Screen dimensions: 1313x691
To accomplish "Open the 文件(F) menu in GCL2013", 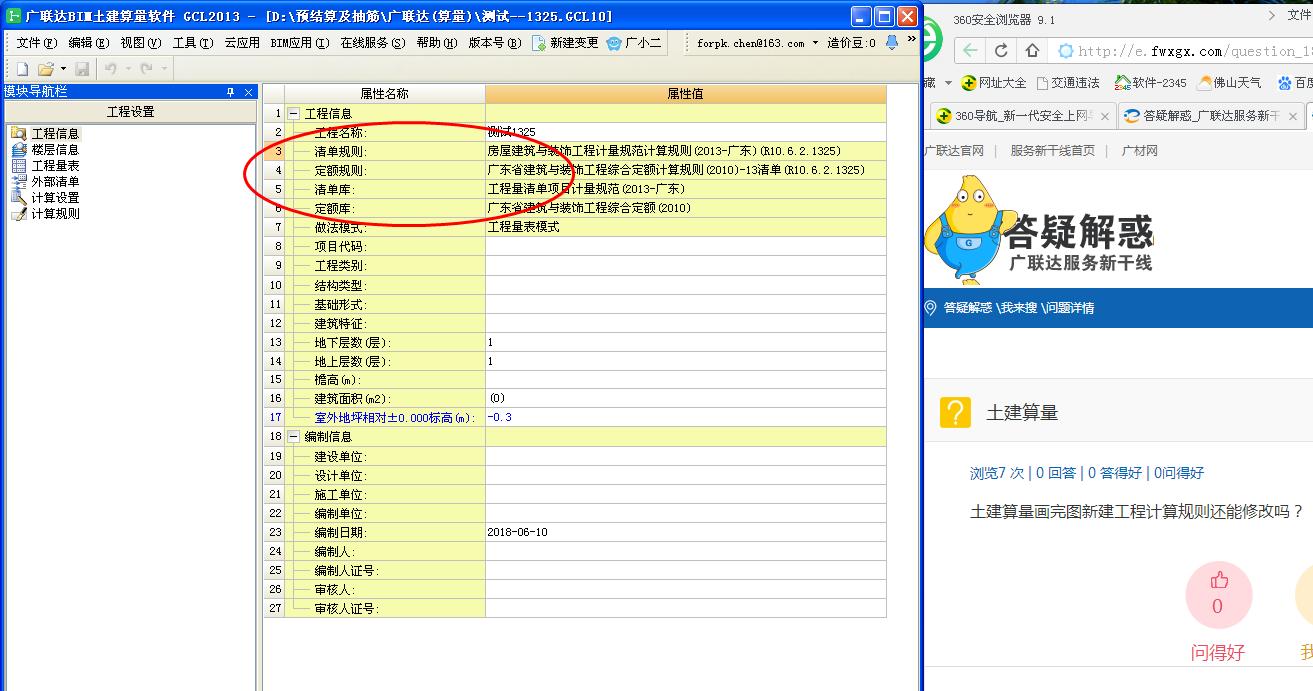I will tap(37, 43).
